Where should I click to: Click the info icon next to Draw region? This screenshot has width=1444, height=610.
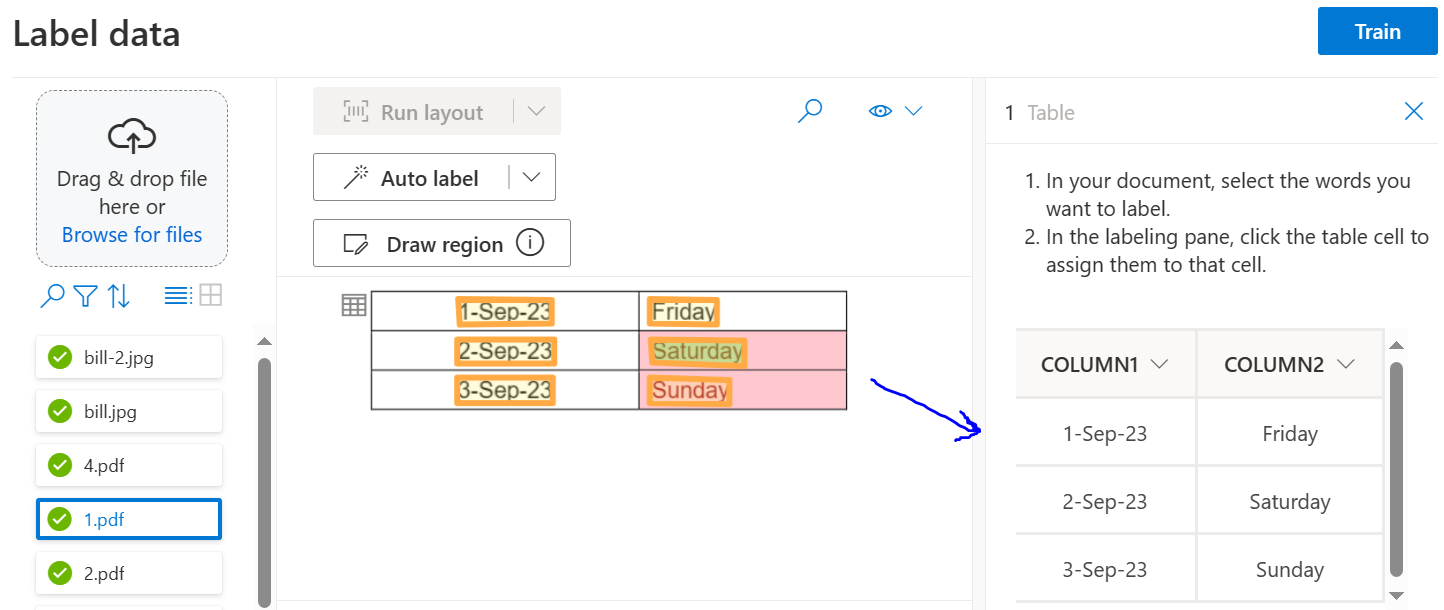tap(530, 242)
